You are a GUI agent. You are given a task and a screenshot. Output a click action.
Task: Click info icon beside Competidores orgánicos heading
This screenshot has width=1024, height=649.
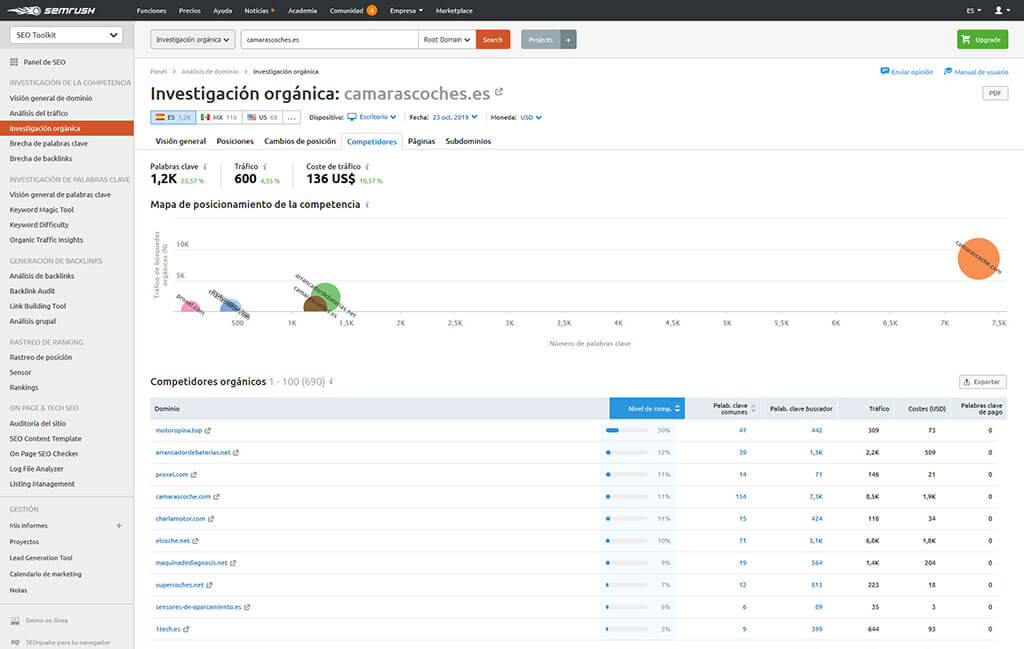[x=331, y=381]
